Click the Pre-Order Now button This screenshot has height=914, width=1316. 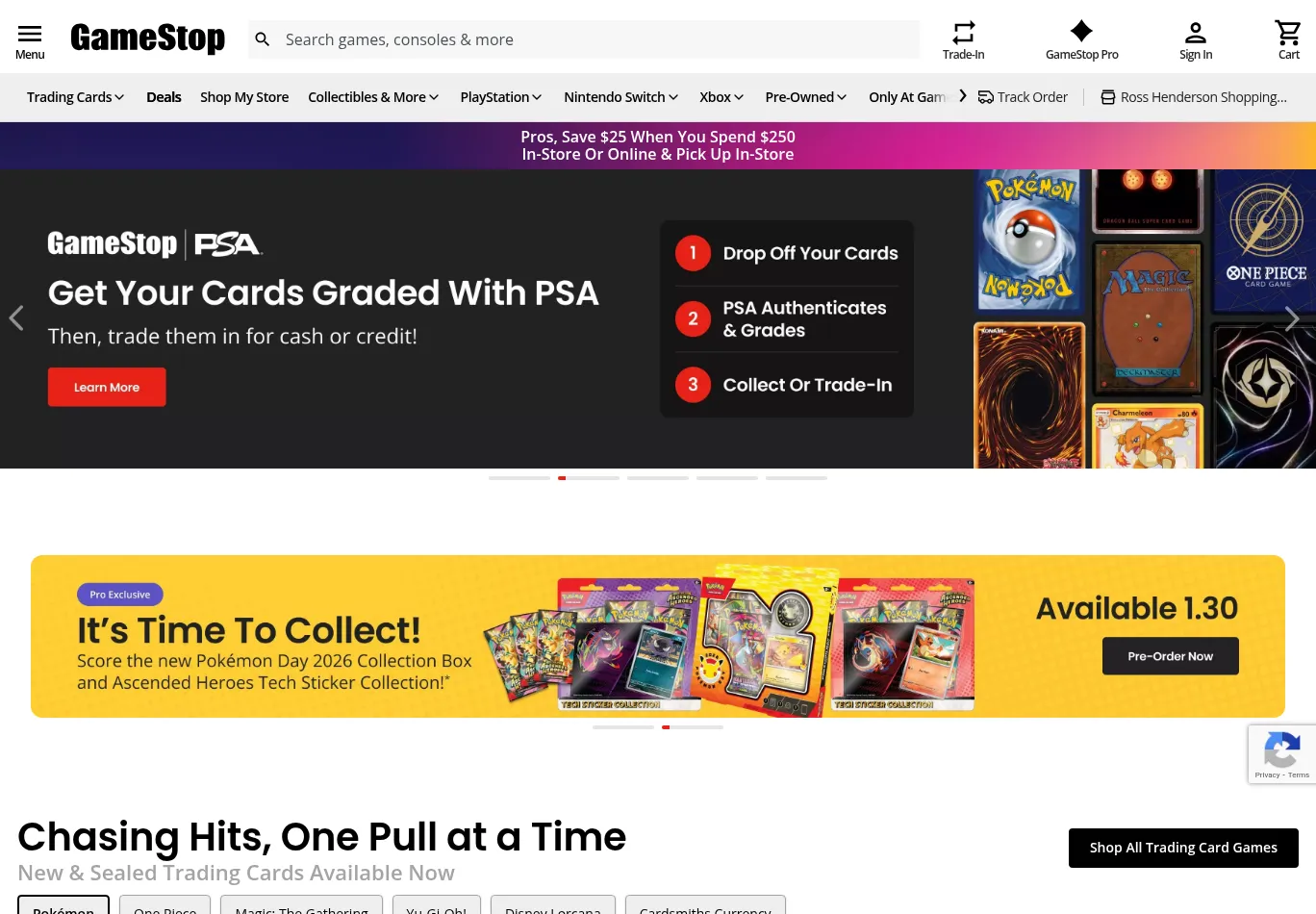click(1170, 656)
